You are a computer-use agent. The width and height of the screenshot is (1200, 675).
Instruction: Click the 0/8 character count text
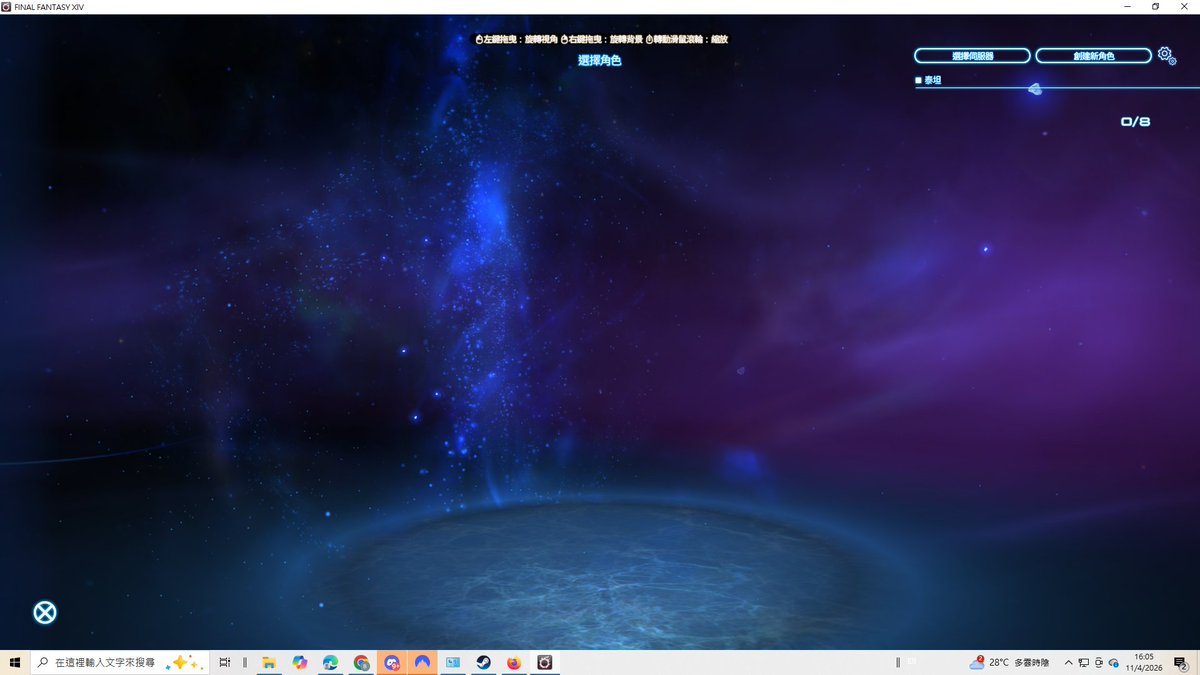[x=1135, y=122]
